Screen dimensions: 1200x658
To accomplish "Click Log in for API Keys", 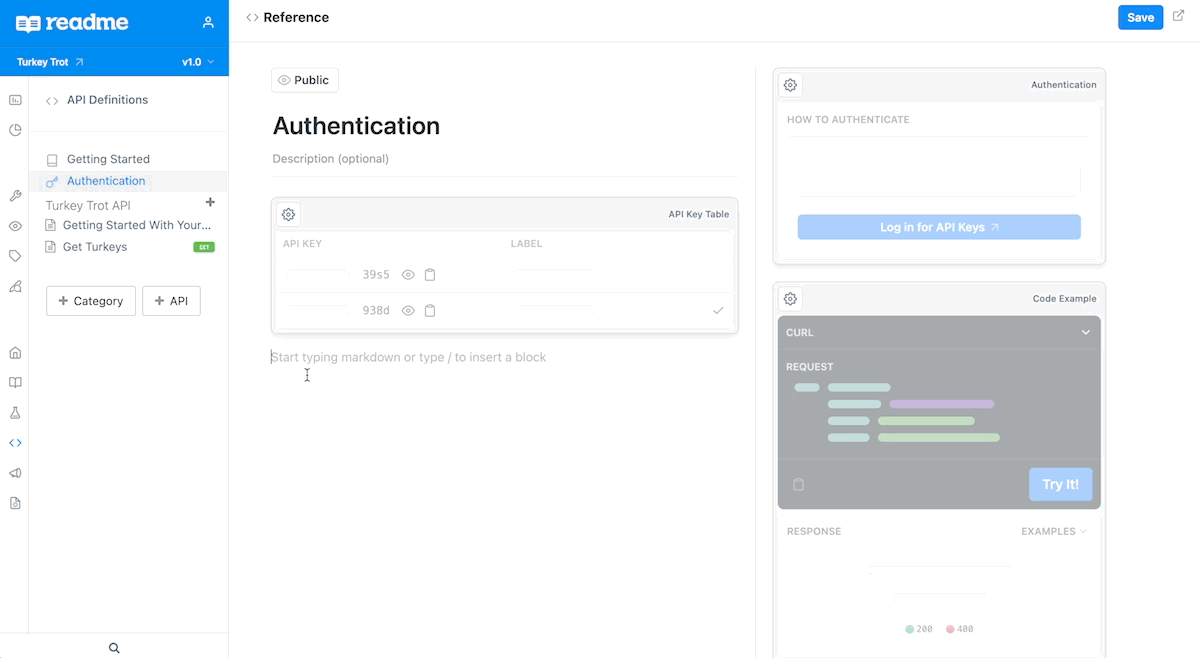I will pyautogui.click(x=938, y=227).
